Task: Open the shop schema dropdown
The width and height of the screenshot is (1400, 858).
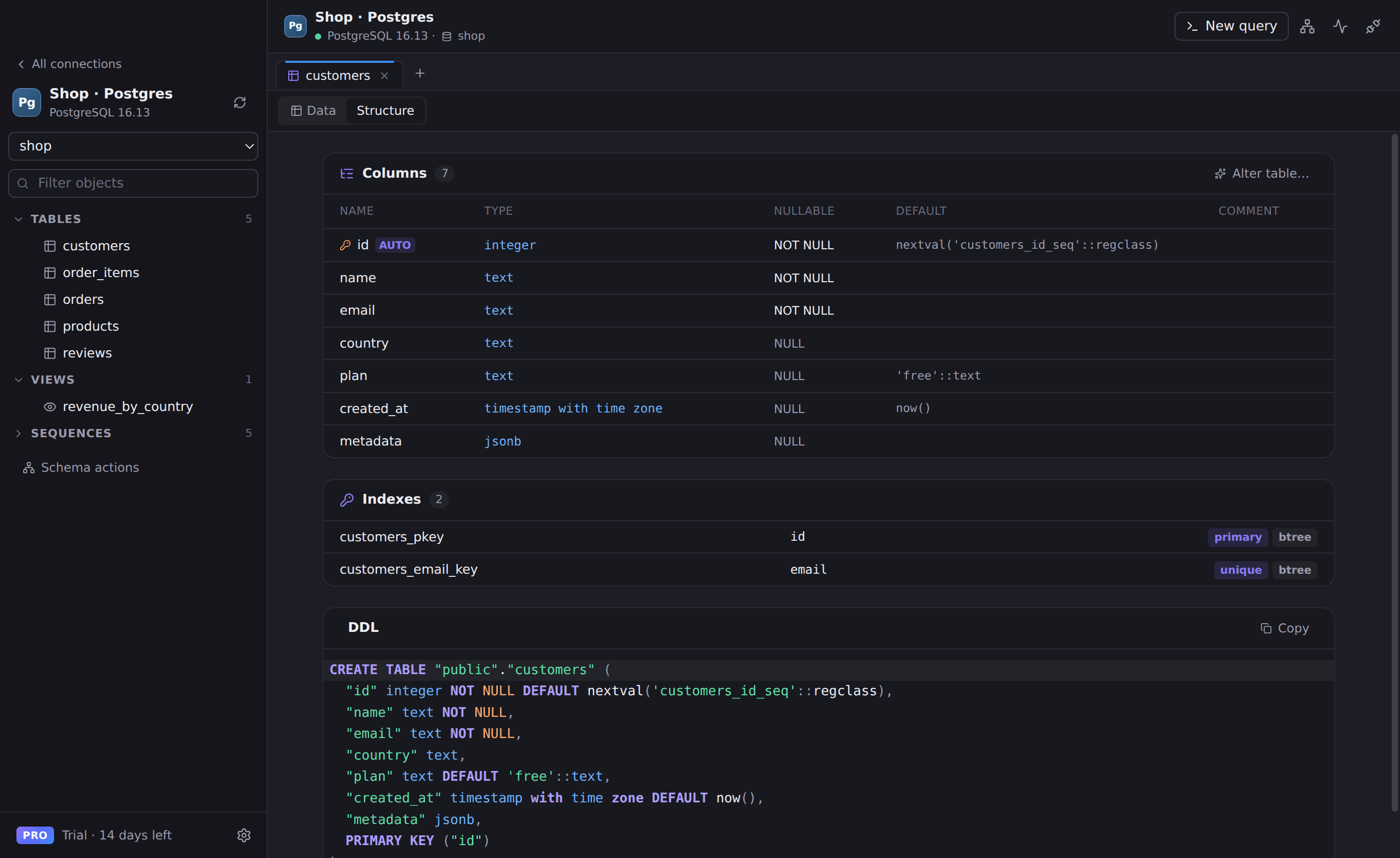Action: coord(133,146)
